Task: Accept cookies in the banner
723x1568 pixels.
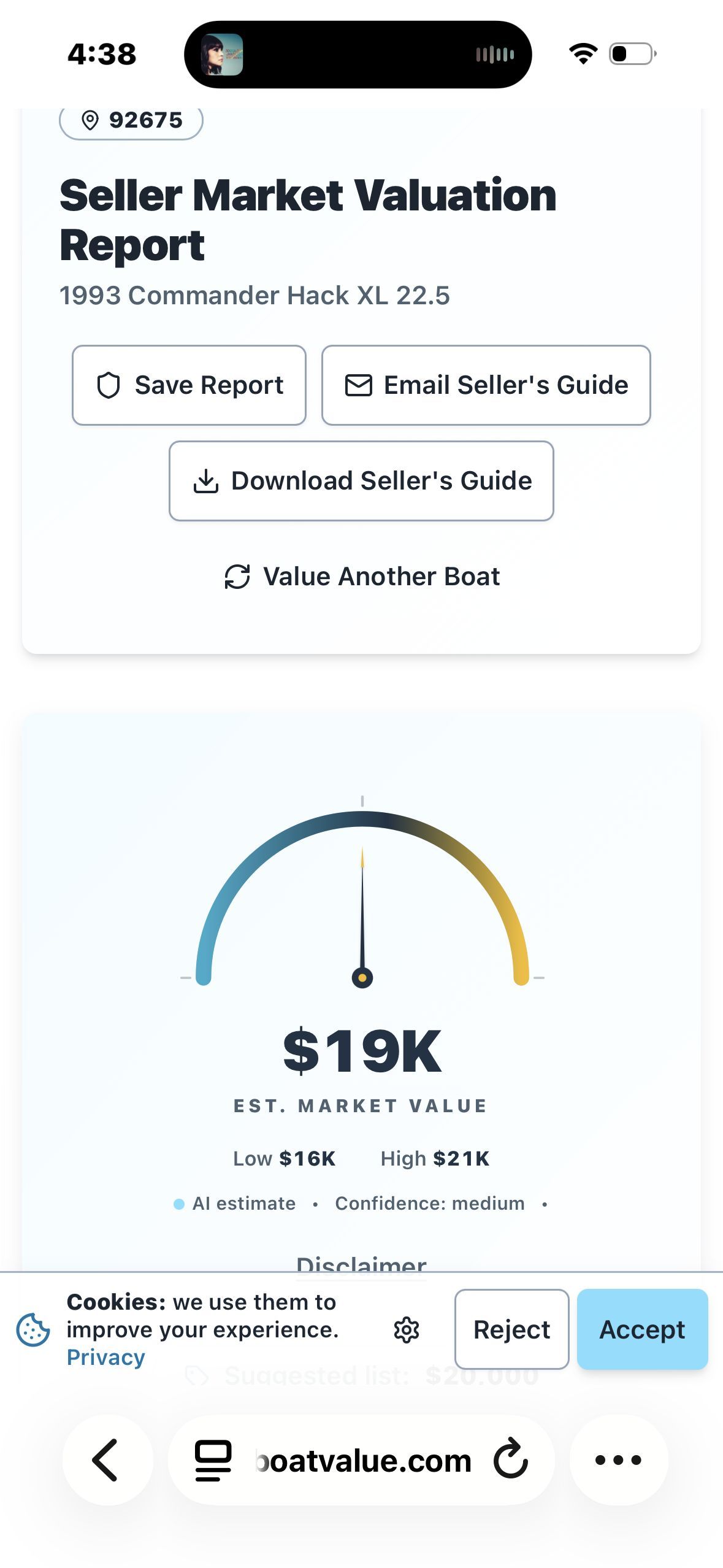Action: point(643,1329)
